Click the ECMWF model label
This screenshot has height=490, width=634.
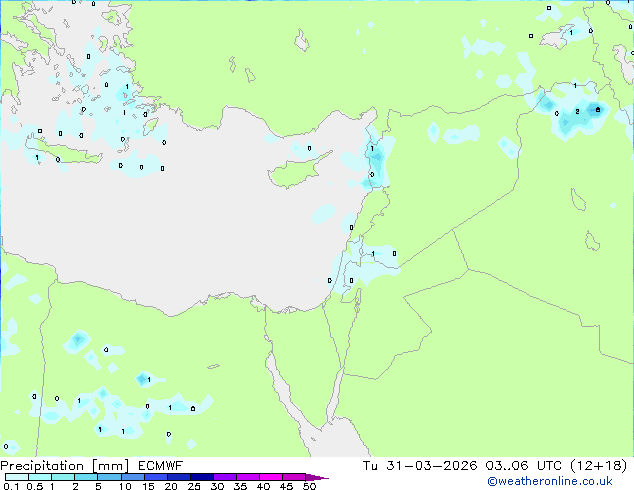pyautogui.click(x=160, y=466)
